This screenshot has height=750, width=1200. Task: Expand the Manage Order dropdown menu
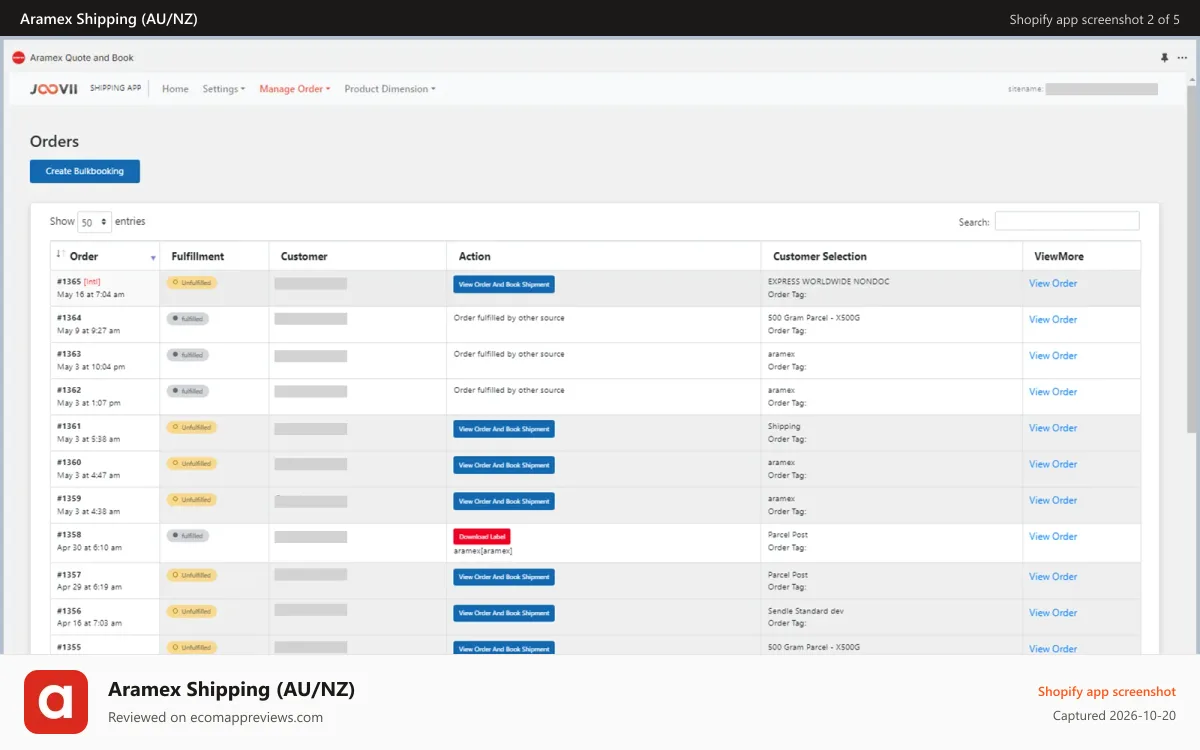(294, 89)
